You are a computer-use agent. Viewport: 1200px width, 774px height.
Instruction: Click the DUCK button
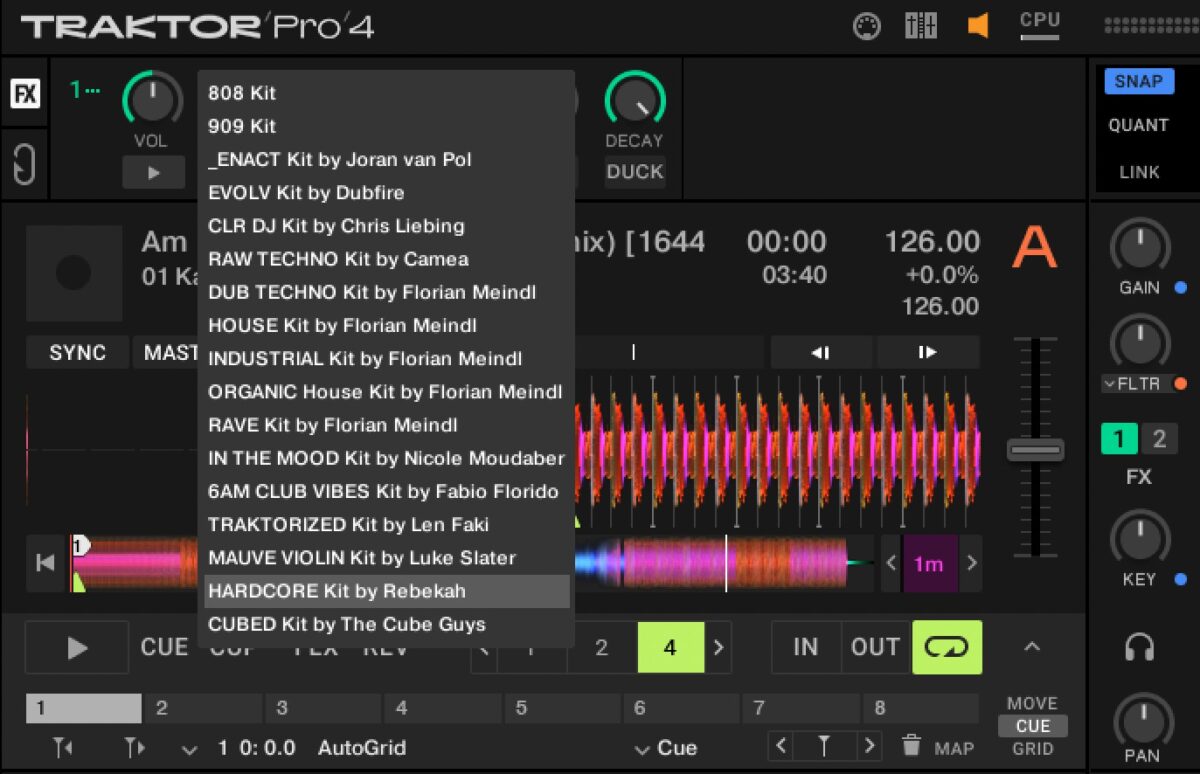[x=634, y=172]
